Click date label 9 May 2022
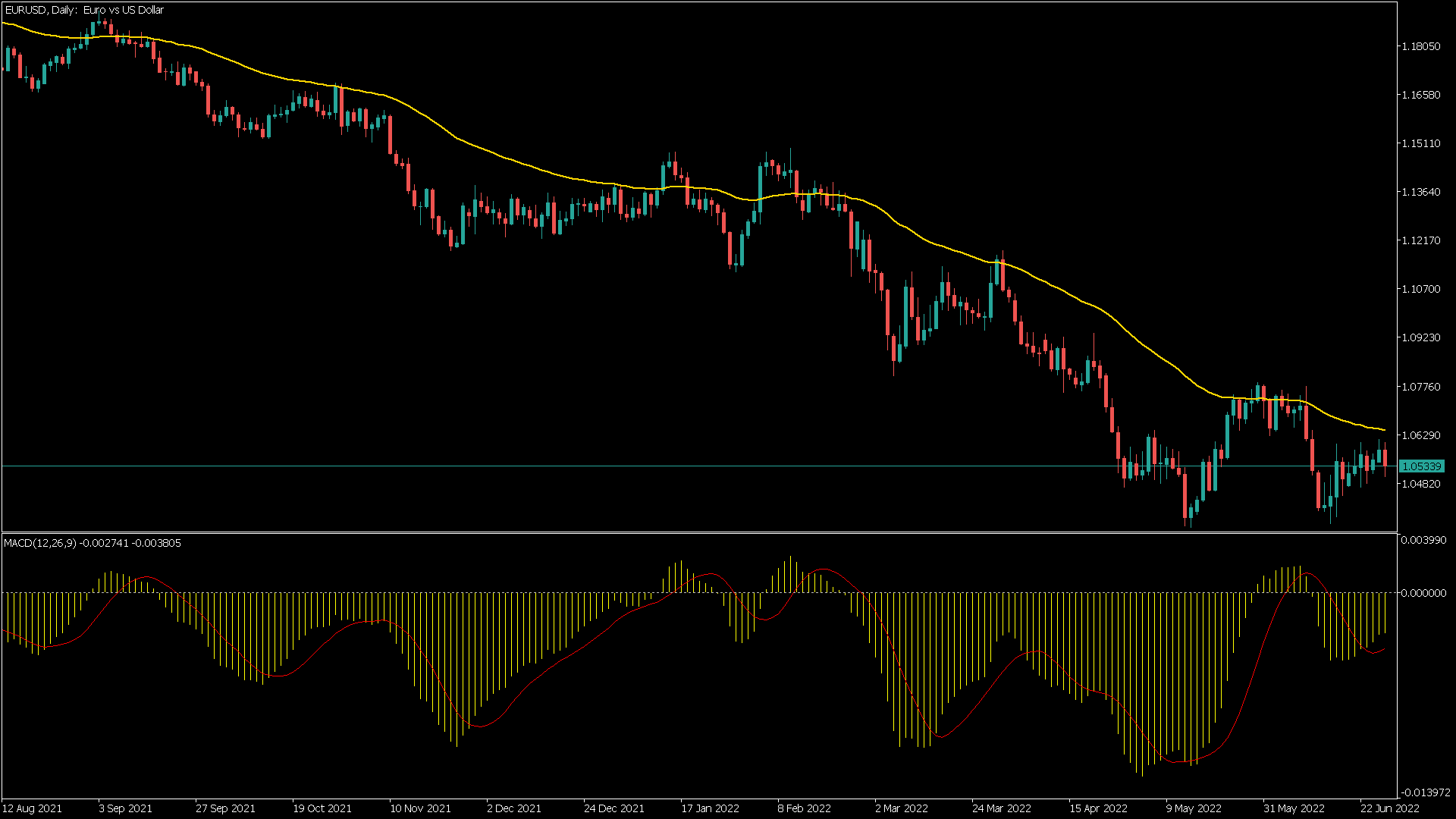 1194,808
